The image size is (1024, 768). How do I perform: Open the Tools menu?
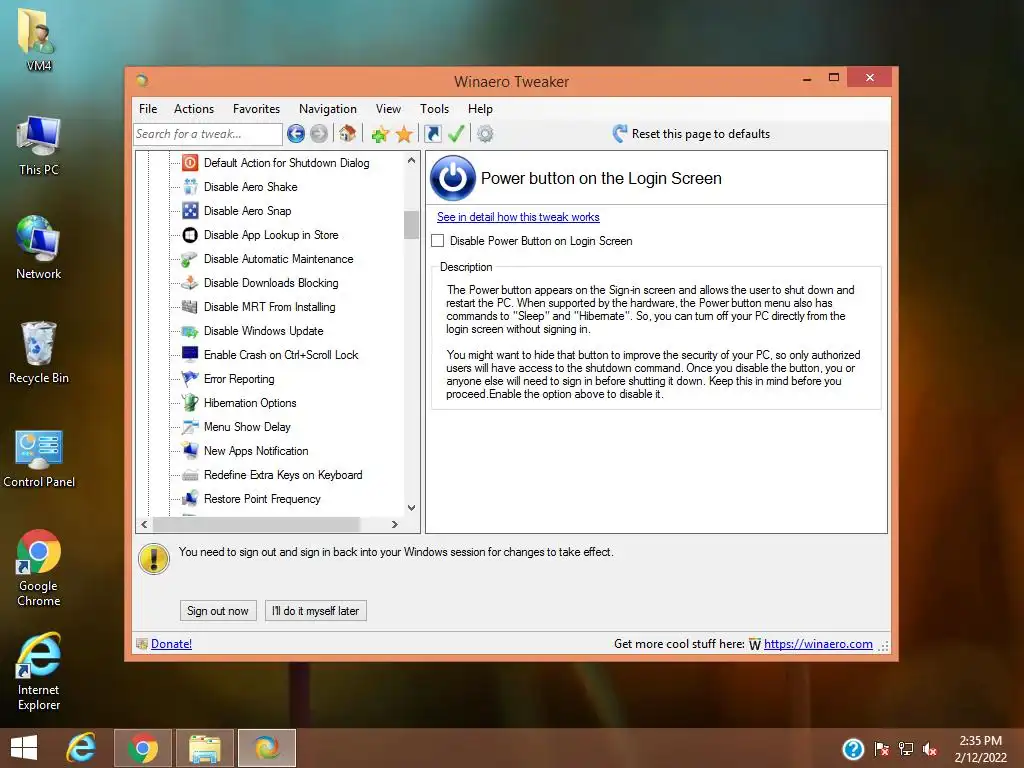[x=434, y=108]
